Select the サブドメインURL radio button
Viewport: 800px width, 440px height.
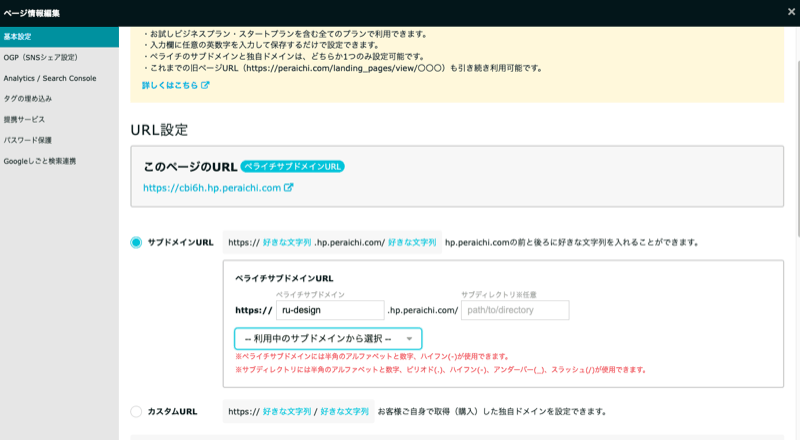click(136, 242)
